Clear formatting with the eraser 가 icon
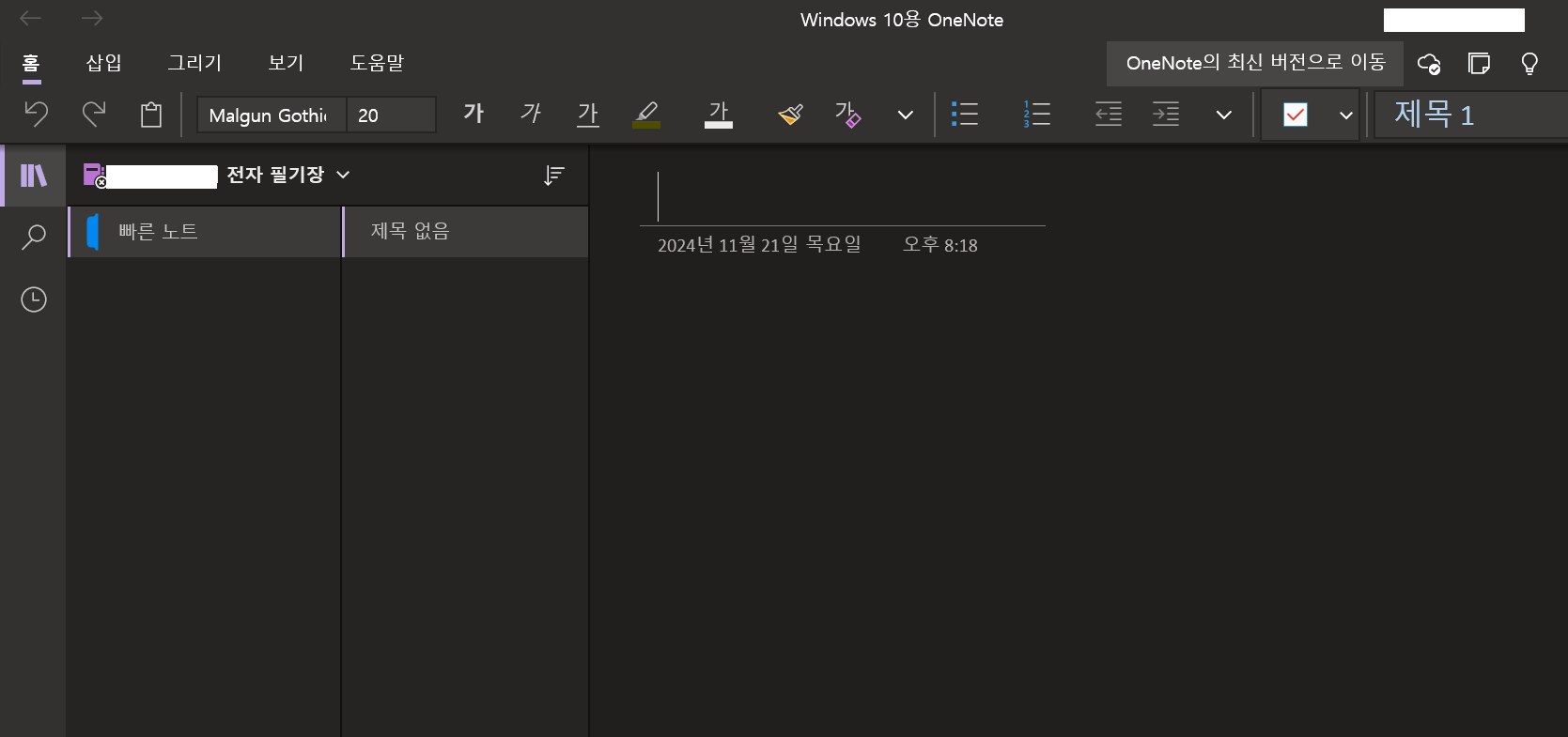The width and height of the screenshot is (1568, 737). (x=847, y=115)
